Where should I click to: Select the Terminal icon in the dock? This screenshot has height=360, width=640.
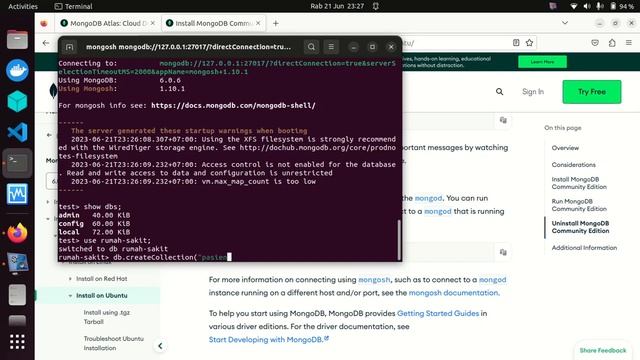[17, 163]
